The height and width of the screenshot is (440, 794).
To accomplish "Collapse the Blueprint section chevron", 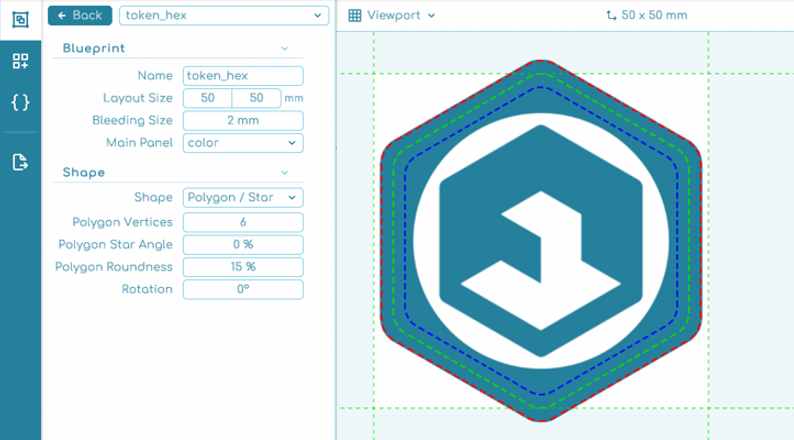I will point(285,49).
